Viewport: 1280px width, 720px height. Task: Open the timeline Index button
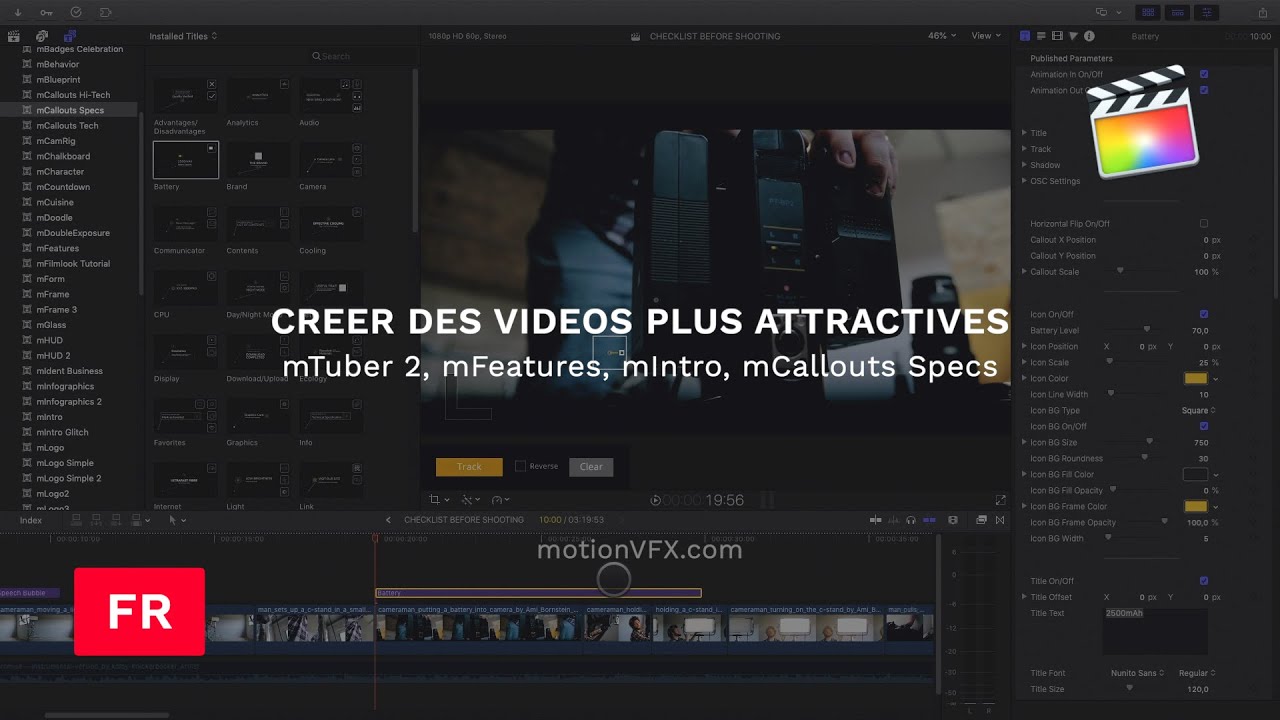pos(31,520)
